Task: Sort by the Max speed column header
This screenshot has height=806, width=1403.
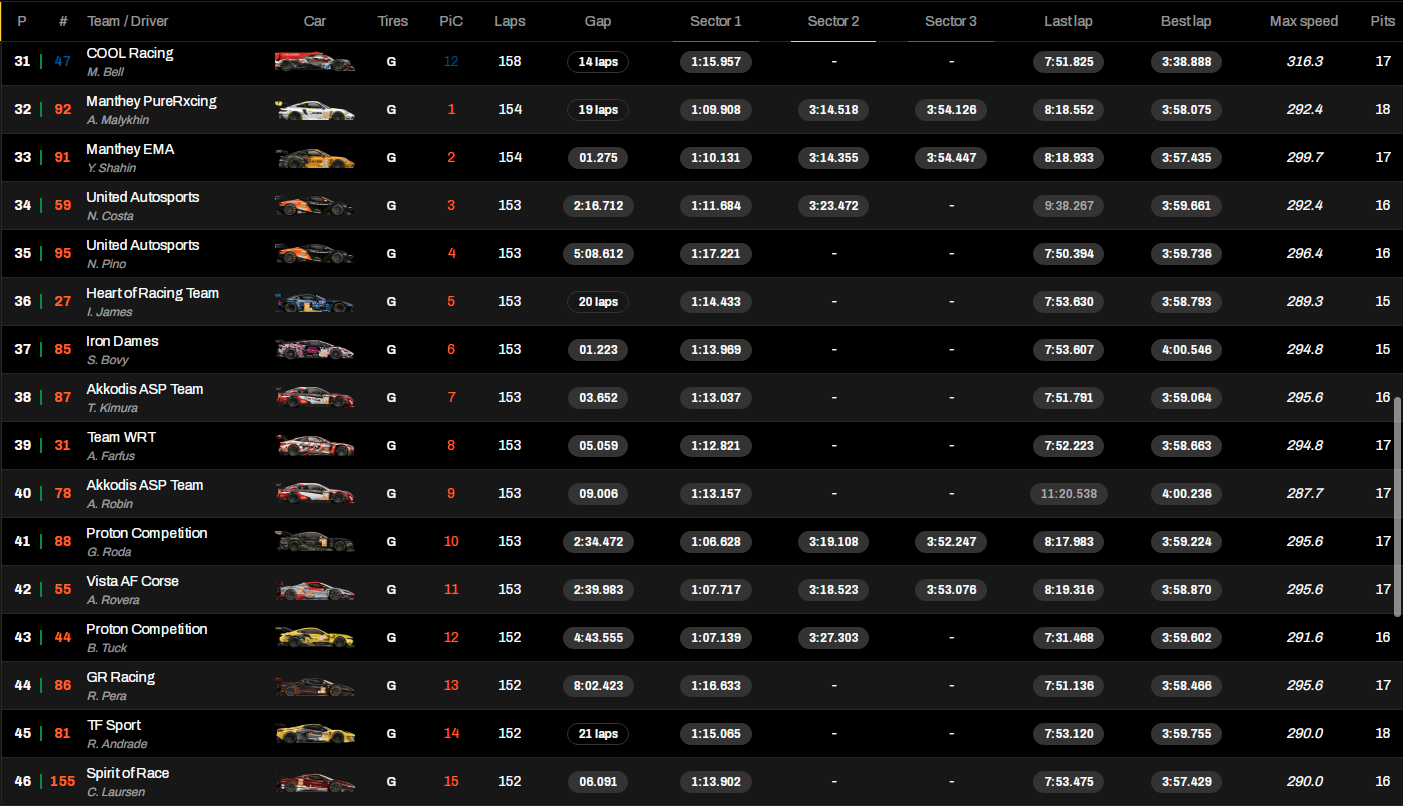Action: click(1304, 21)
